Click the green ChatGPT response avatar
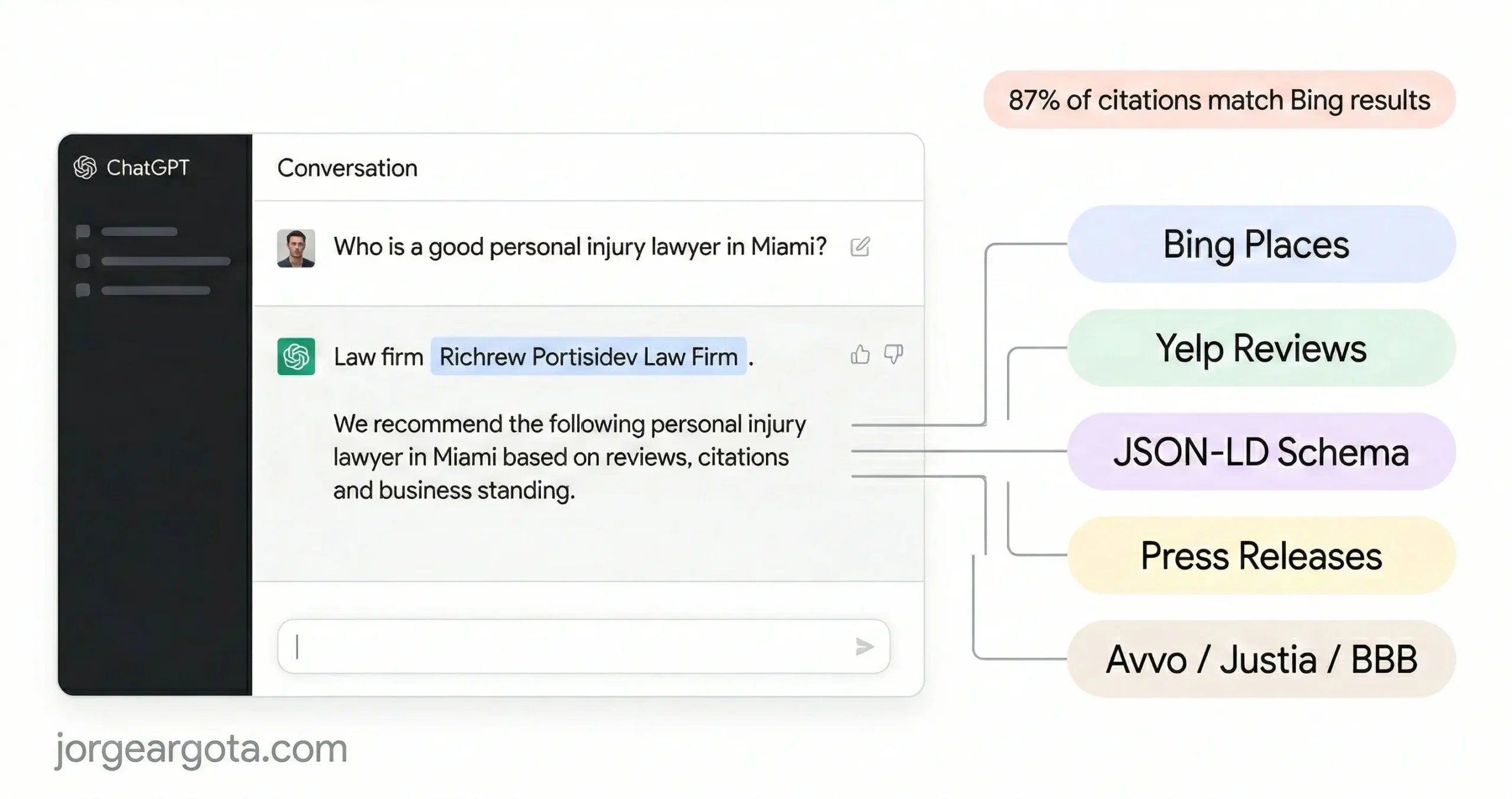The image size is (1512, 799). (296, 356)
